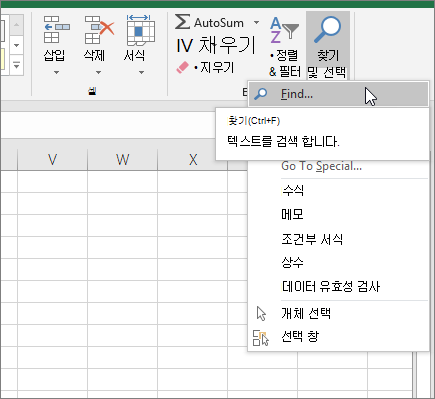Viewport: 435px width, 399px height.
Task: Open the Format (서식) dropdown arrow
Action: 141,72
